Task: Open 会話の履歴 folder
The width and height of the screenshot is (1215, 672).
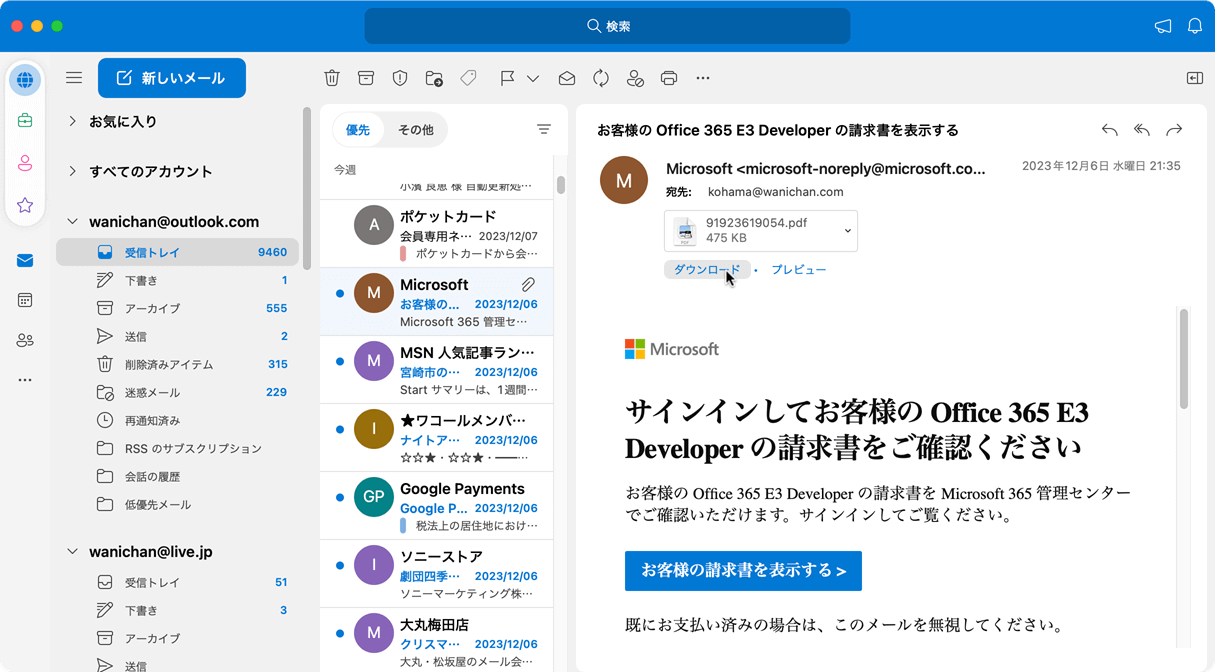Action: click(x=176, y=477)
